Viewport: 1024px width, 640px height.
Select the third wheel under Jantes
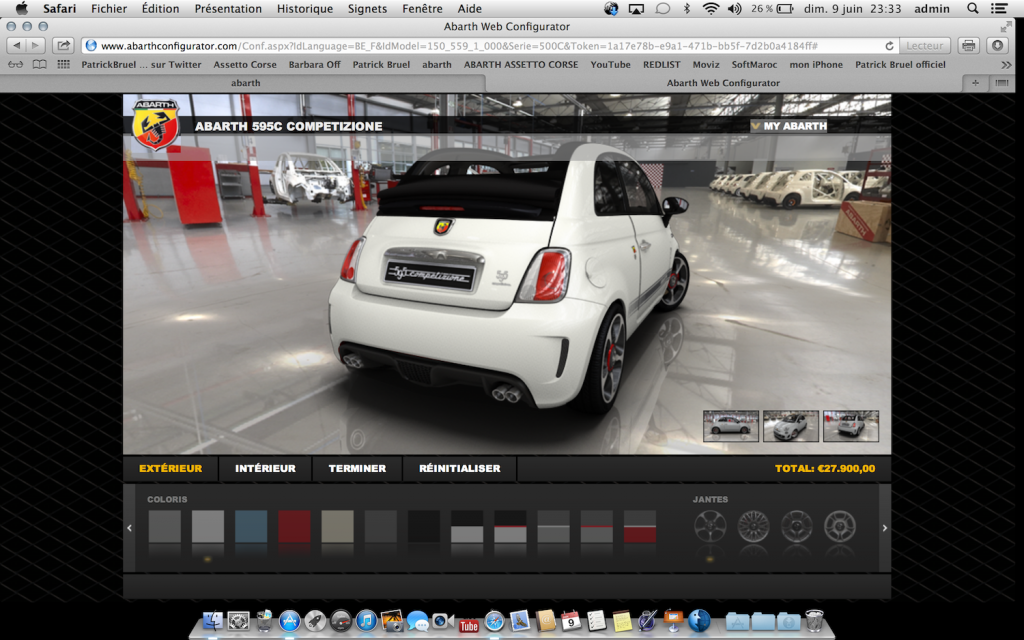797,526
